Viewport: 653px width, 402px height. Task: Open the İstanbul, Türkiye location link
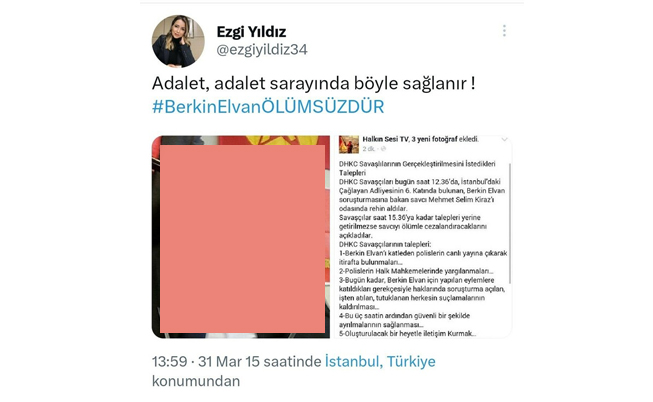(380, 361)
